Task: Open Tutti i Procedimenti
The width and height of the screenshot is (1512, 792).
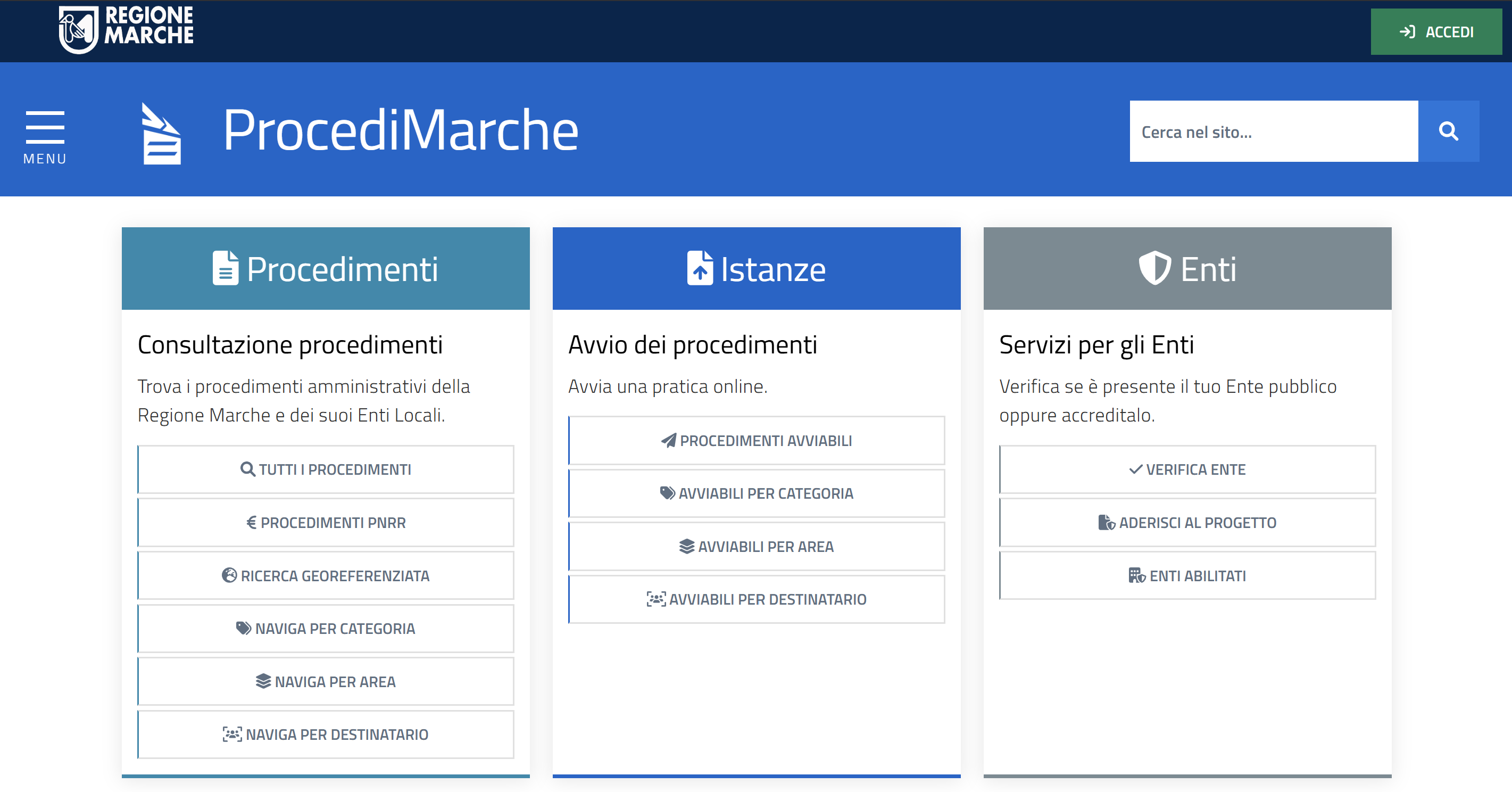Action: (x=326, y=469)
